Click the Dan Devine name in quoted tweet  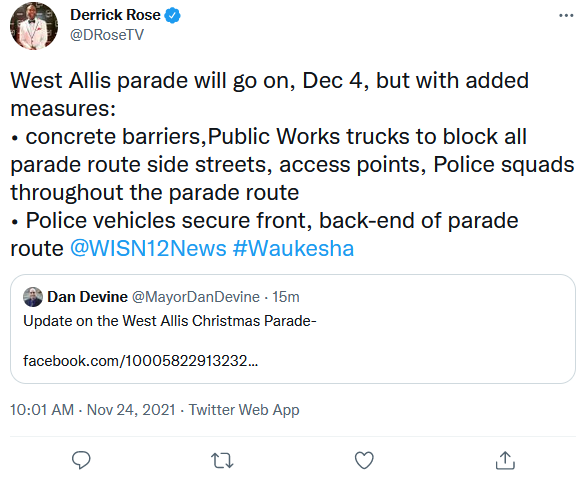click(88, 297)
